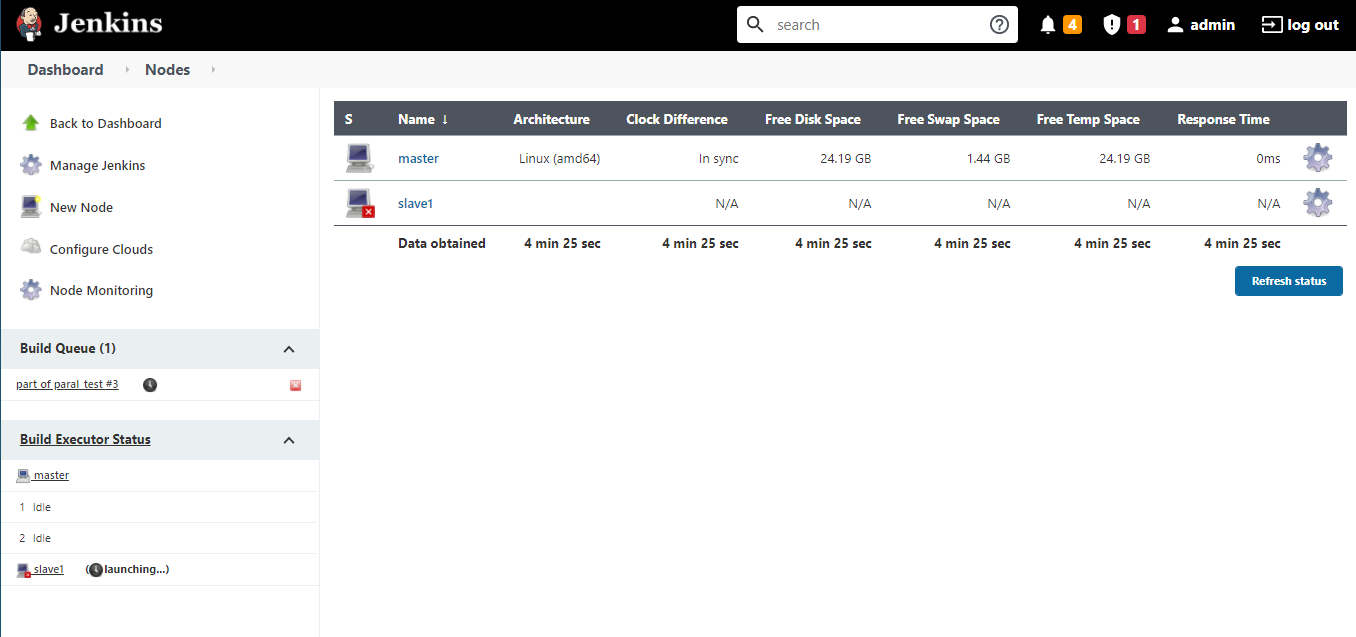Open Configure Clouds sidebar link
Screen dimensions: 1356x637
click(101, 249)
